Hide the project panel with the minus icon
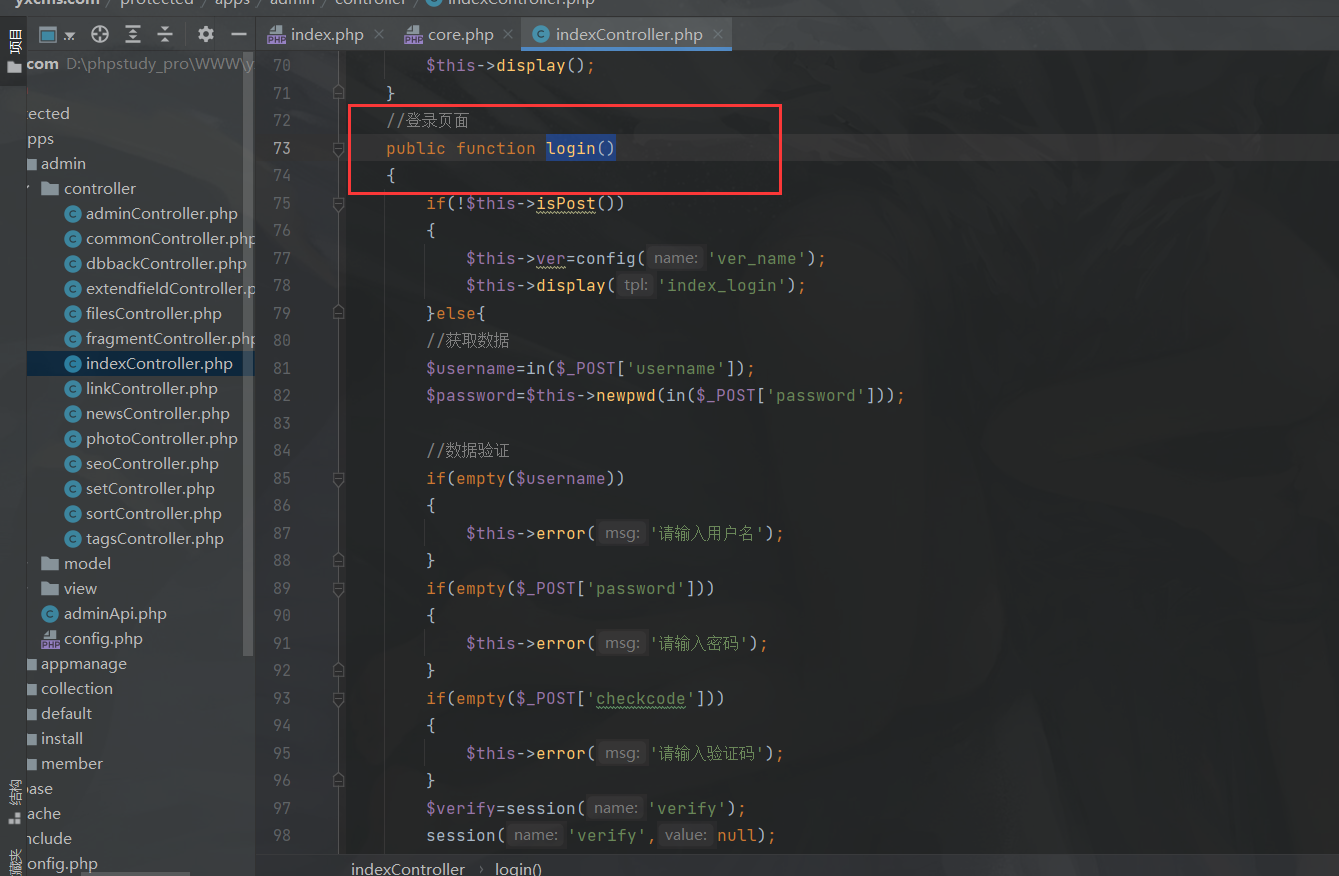The height and width of the screenshot is (876, 1339). pos(238,35)
